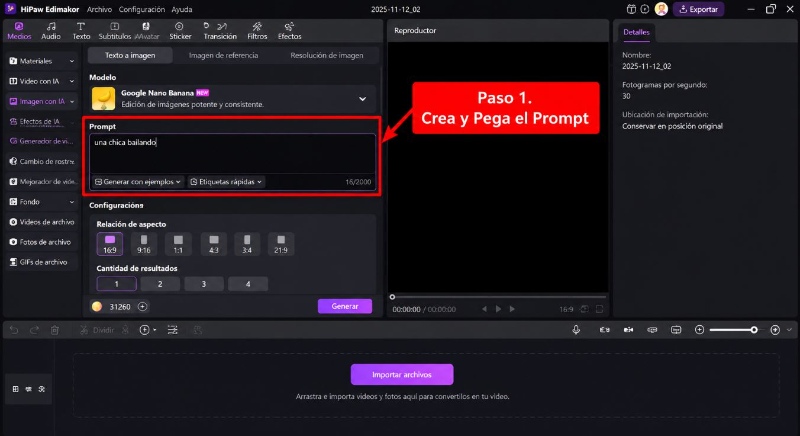Select the Texto tool

(81, 31)
